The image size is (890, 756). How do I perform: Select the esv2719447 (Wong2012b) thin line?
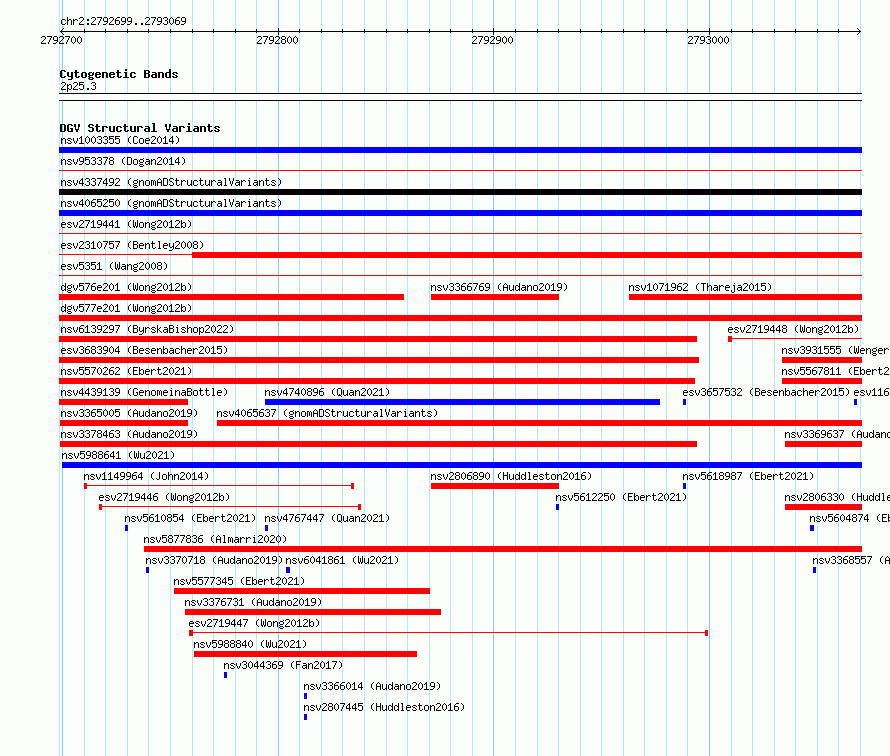448,633
